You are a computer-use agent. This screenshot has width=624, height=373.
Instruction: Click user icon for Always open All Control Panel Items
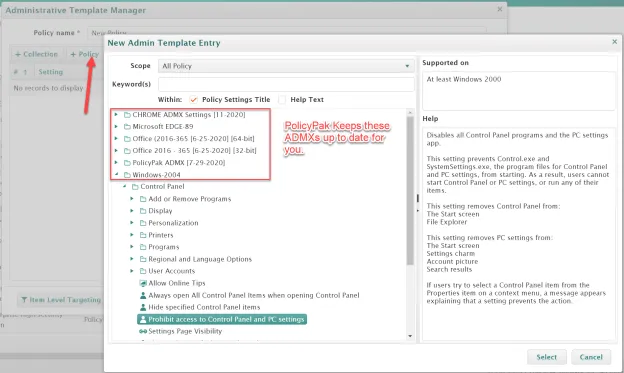click(x=143, y=295)
